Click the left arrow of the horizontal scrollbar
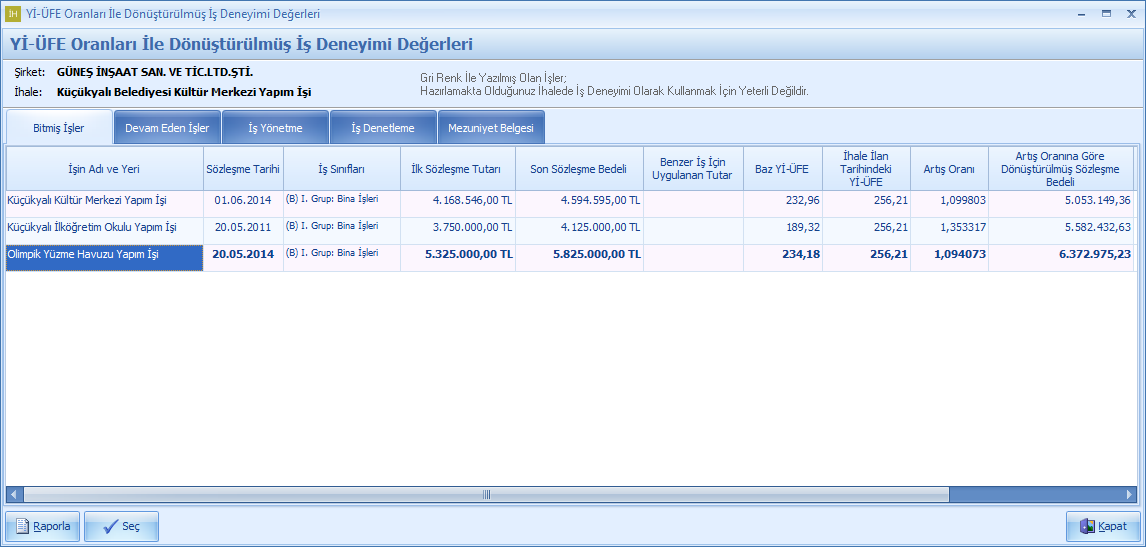The height and width of the screenshot is (547, 1146). point(14,494)
